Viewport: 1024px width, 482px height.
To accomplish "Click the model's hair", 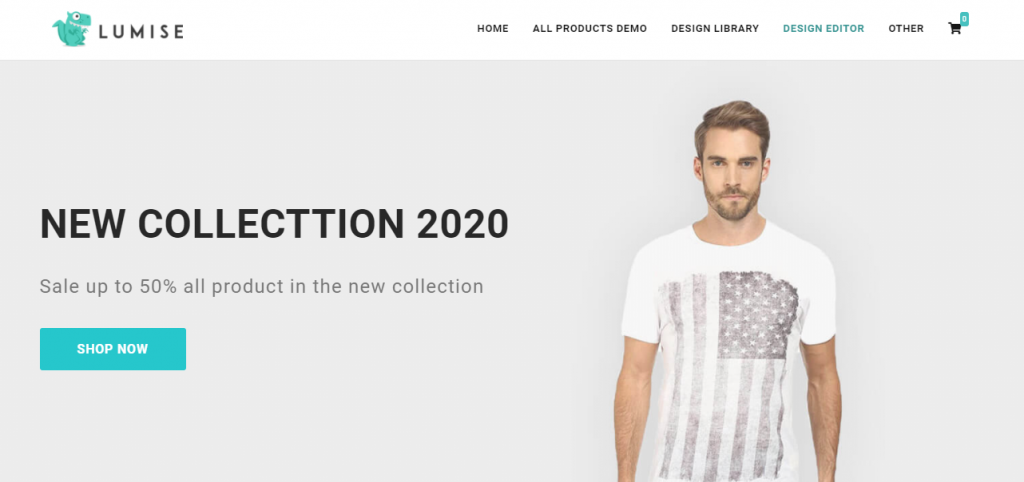I will point(732,125).
